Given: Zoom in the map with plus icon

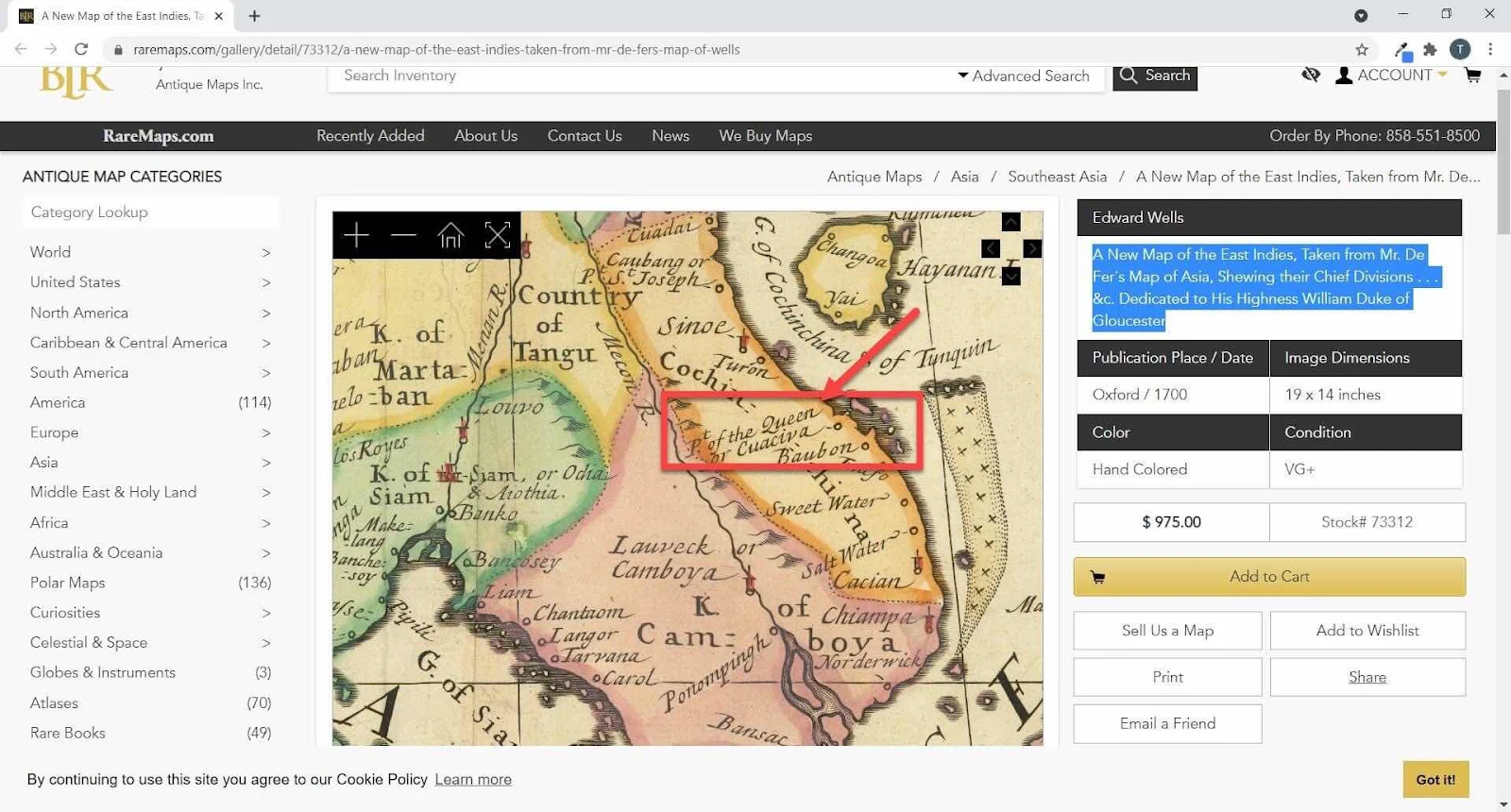Looking at the screenshot, I should pyautogui.click(x=356, y=235).
